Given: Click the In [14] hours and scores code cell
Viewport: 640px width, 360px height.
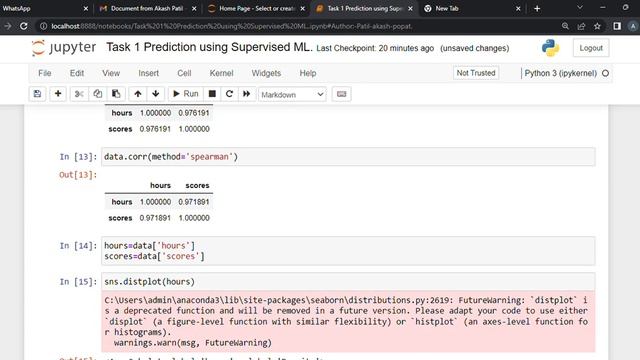Looking at the screenshot, I should coord(348,251).
